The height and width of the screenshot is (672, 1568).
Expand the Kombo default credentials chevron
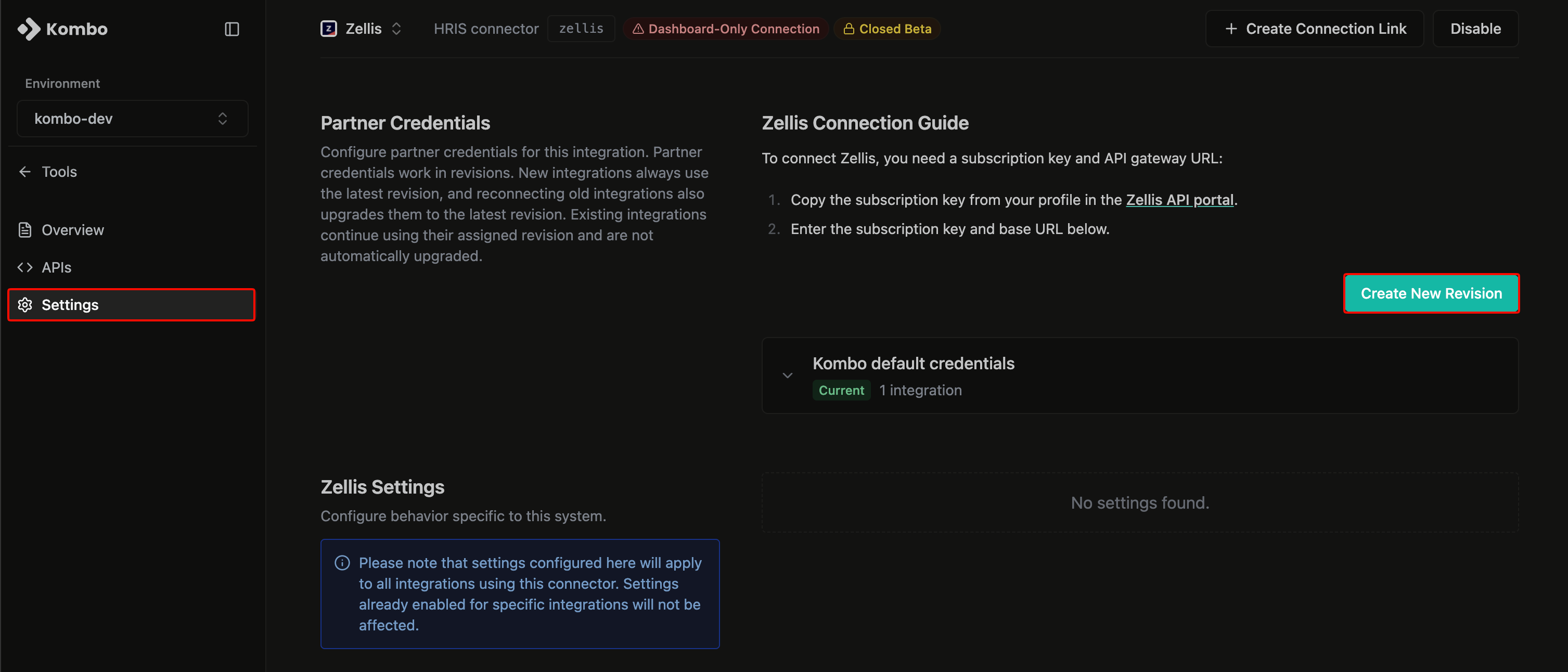pos(787,376)
